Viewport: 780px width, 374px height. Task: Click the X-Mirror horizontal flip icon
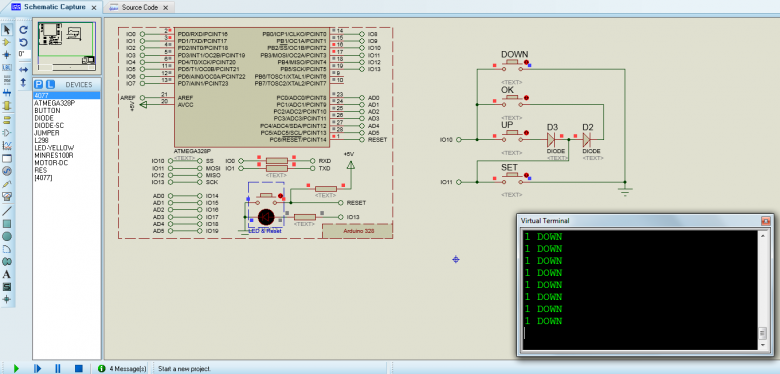pos(23,69)
